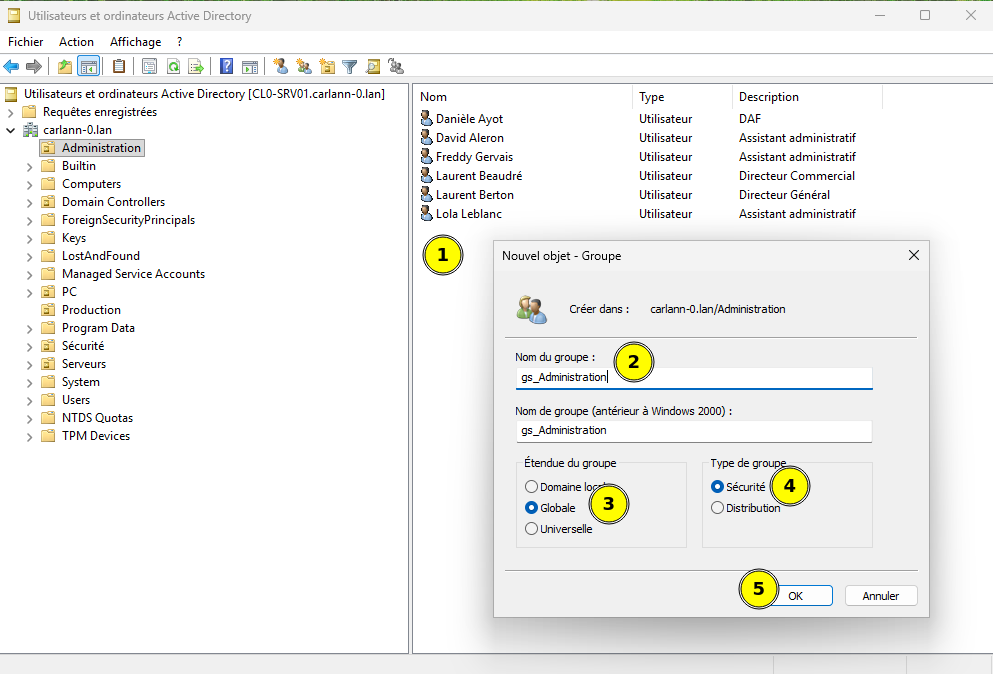Toggle the Show/Hide console tree icon
The height and width of the screenshot is (674, 993).
click(89, 66)
